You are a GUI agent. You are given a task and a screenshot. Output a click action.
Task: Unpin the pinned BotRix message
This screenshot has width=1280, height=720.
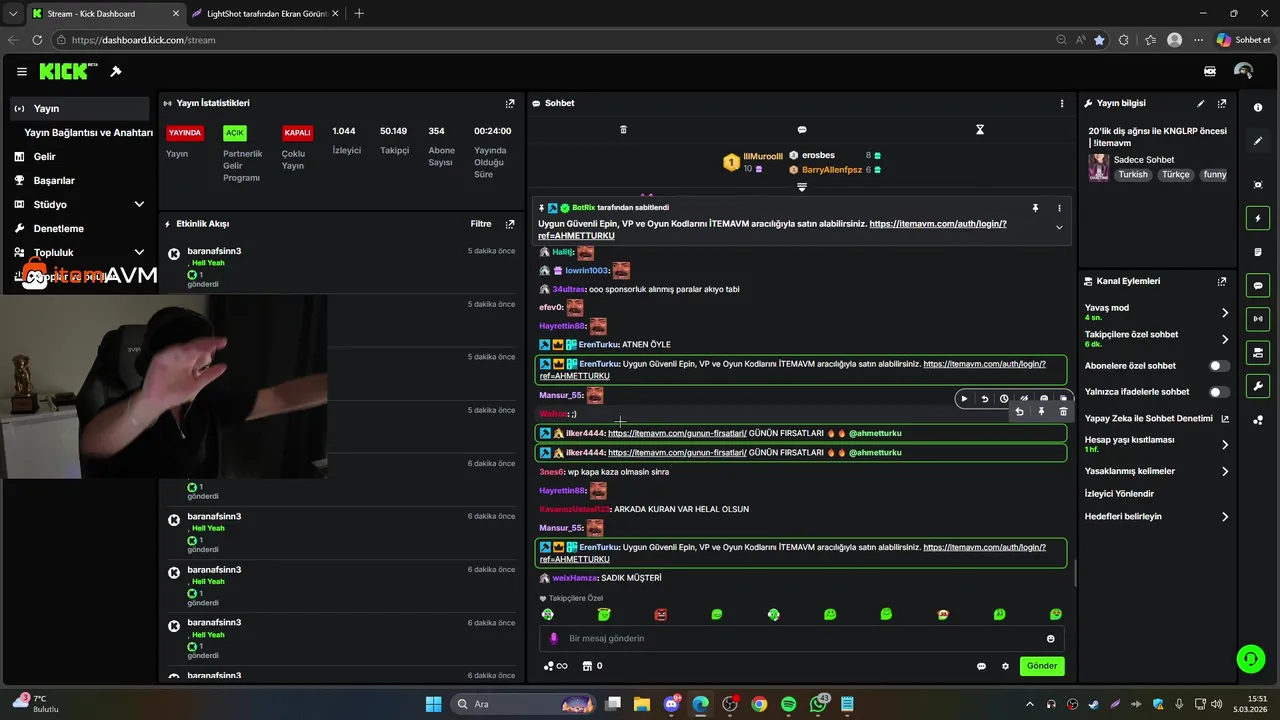click(x=1035, y=208)
